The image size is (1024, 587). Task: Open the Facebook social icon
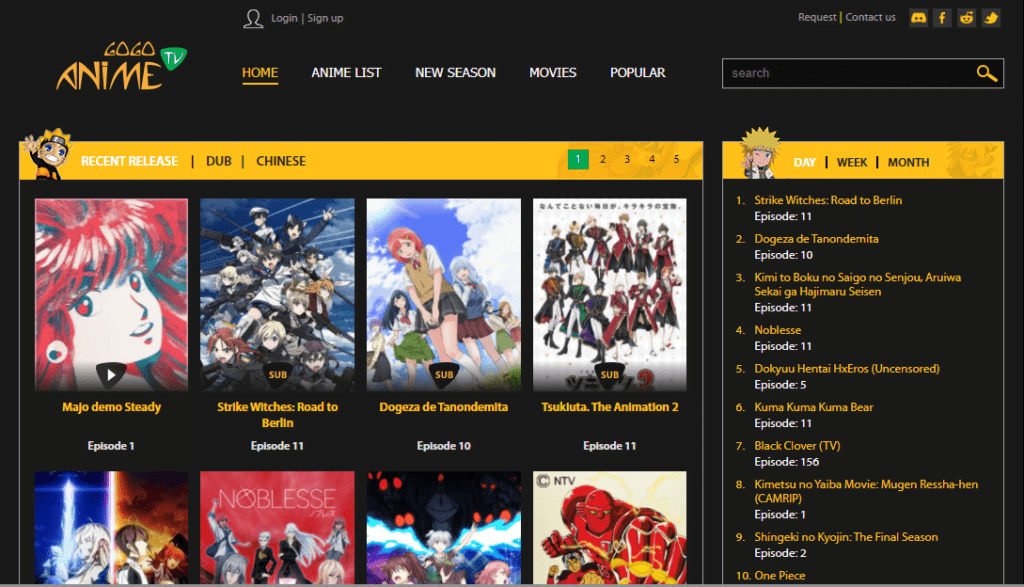942,18
